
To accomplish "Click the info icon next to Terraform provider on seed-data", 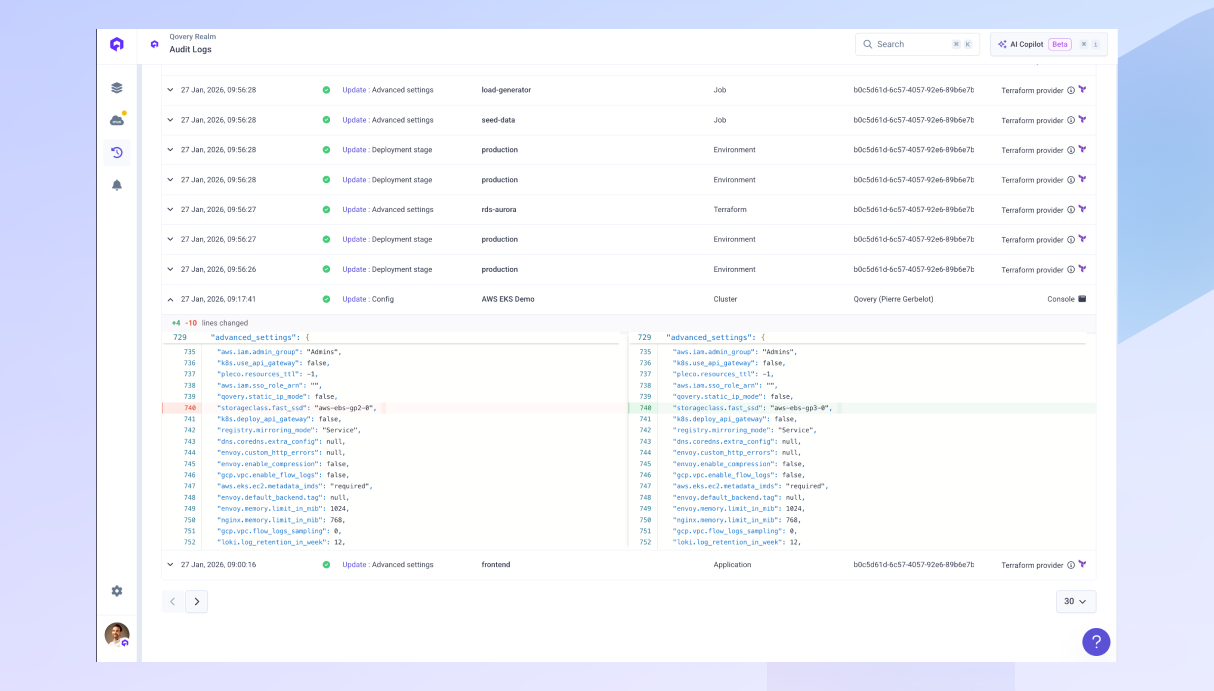I will coord(1069,120).
